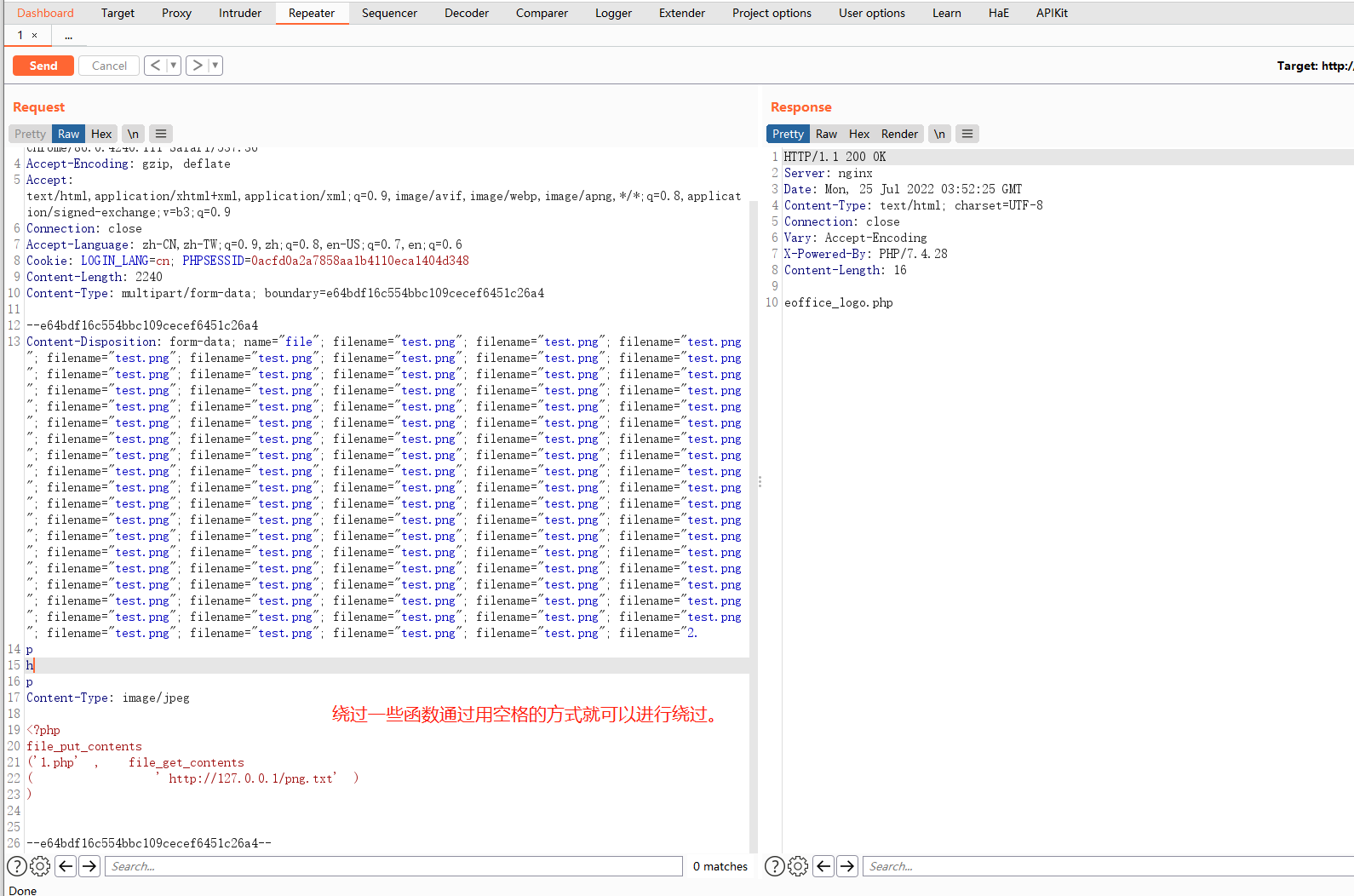This screenshot has height=896, width=1354.
Task: Click eoffice_logo.php in the response body
Action: (838, 302)
